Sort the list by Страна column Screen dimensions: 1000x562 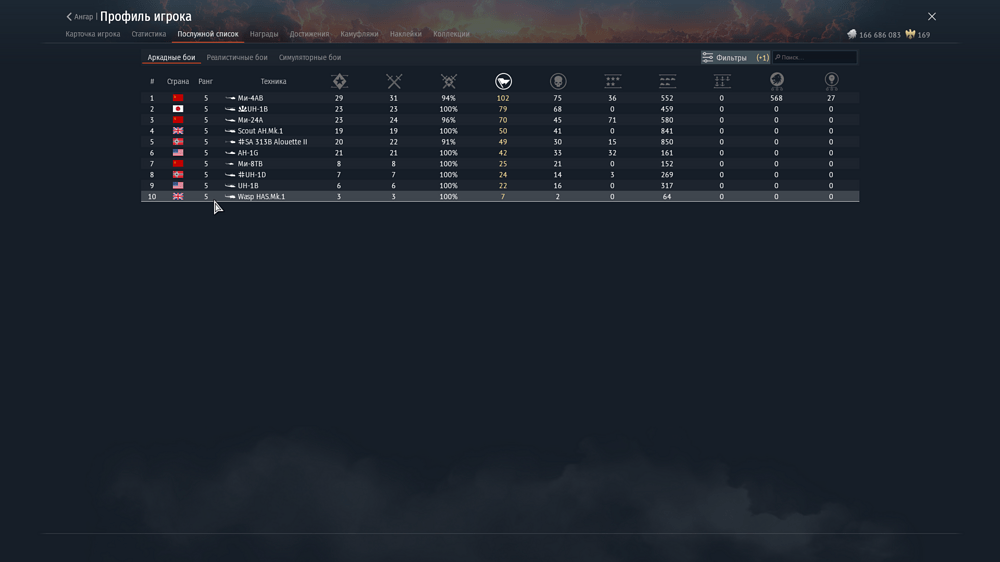pos(178,81)
